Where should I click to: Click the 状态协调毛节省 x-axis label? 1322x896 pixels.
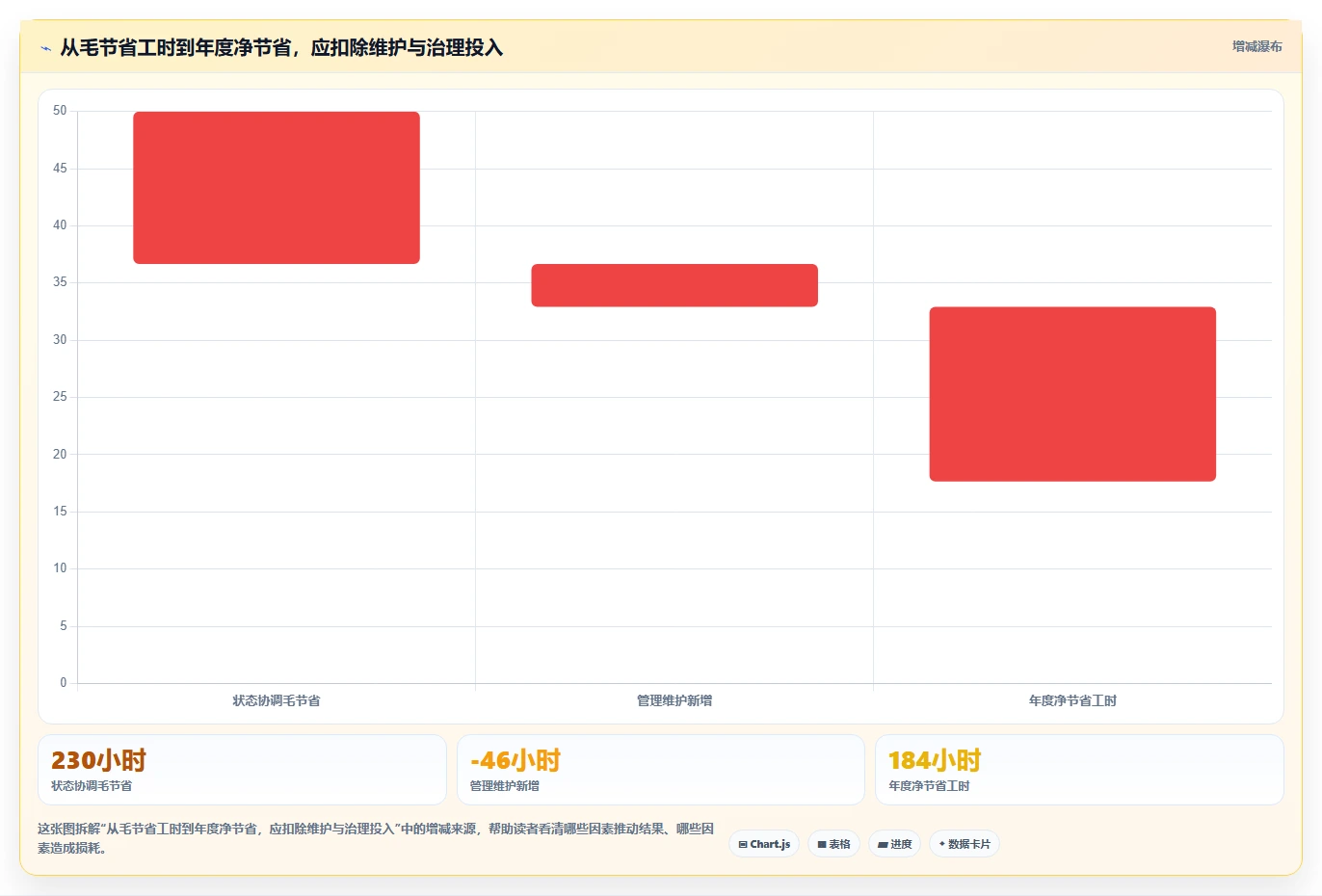pyautogui.click(x=277, y=700)
